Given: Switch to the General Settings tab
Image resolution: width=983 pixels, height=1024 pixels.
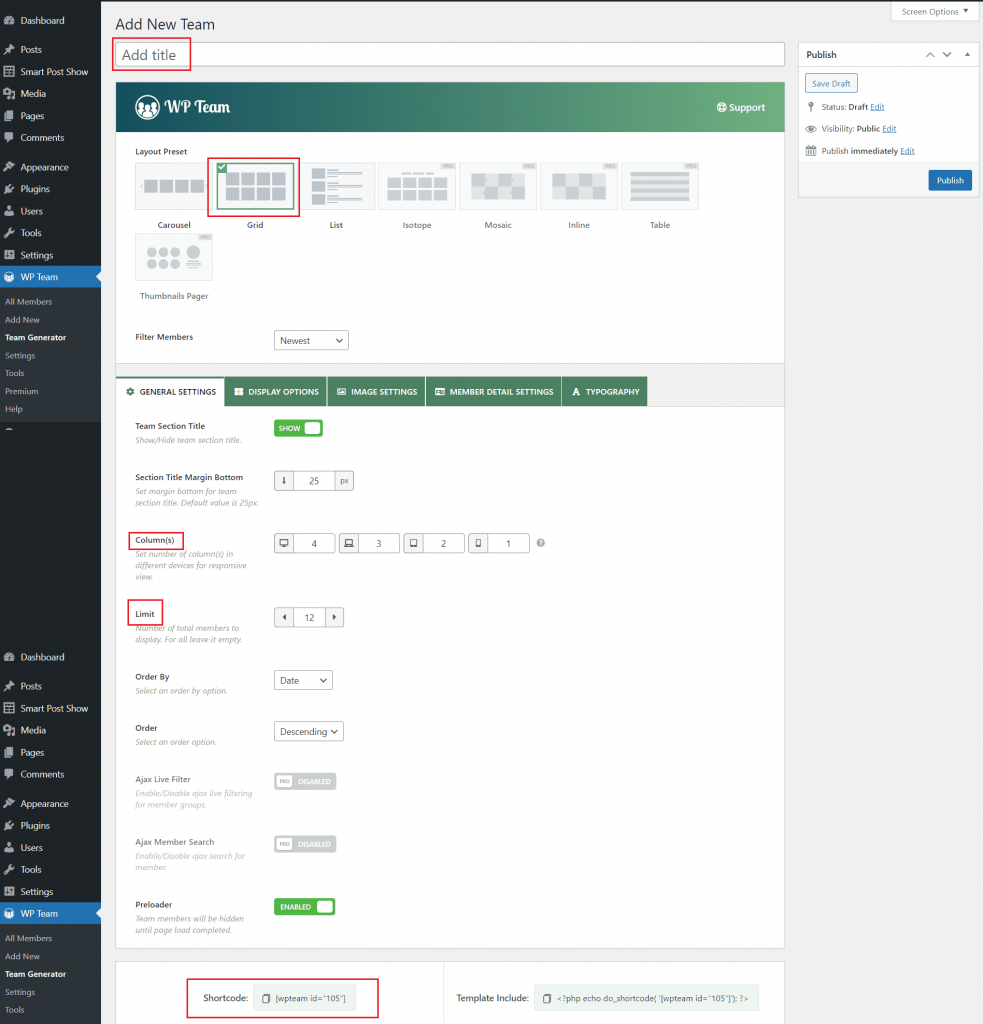Looking at the screenshot, I should pyautogui.click(x=170, y=392).
